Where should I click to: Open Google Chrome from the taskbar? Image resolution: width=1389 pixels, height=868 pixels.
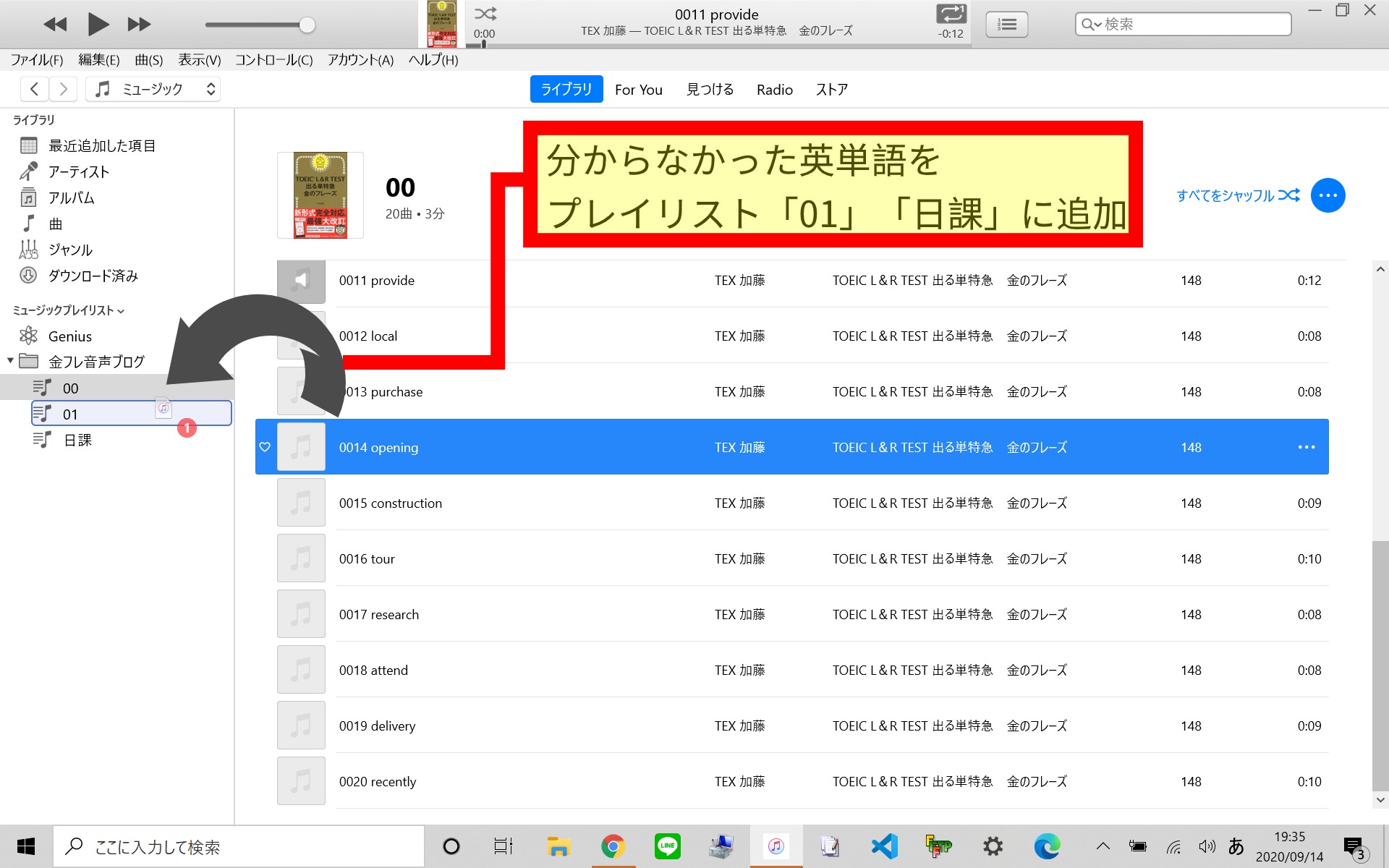tap(613, 846)
